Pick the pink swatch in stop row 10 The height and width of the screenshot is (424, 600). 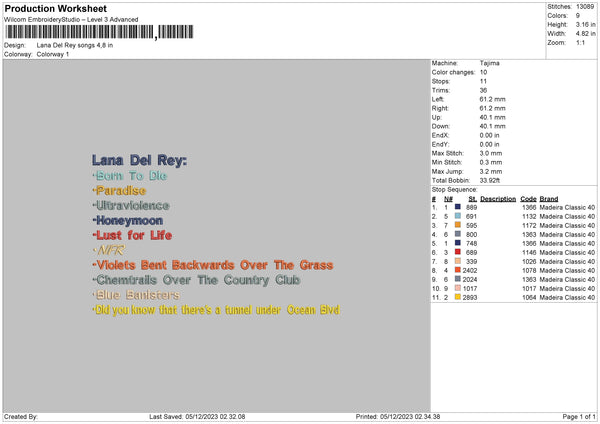tap(458, 288)
